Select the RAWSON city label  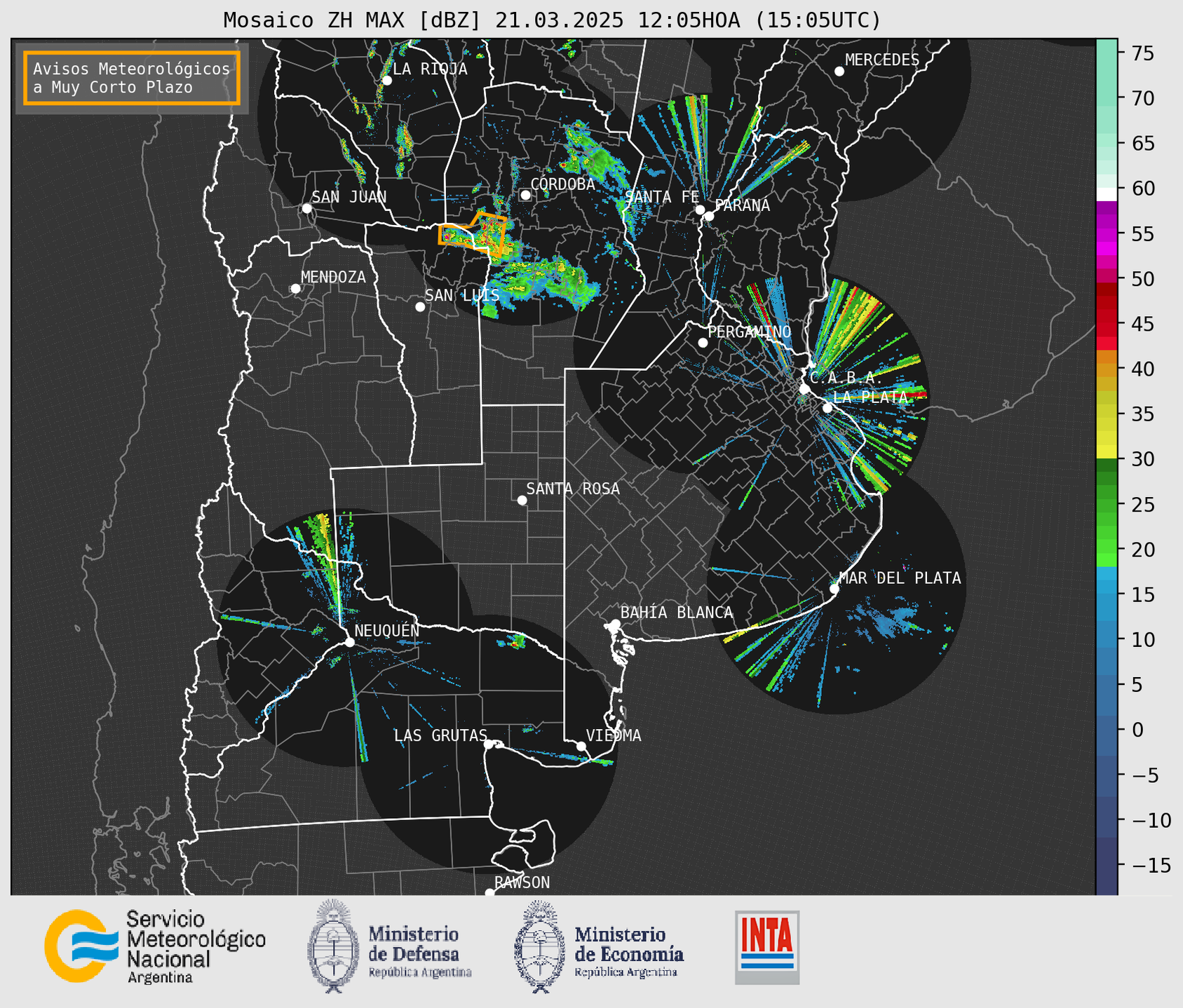point(522,883)
